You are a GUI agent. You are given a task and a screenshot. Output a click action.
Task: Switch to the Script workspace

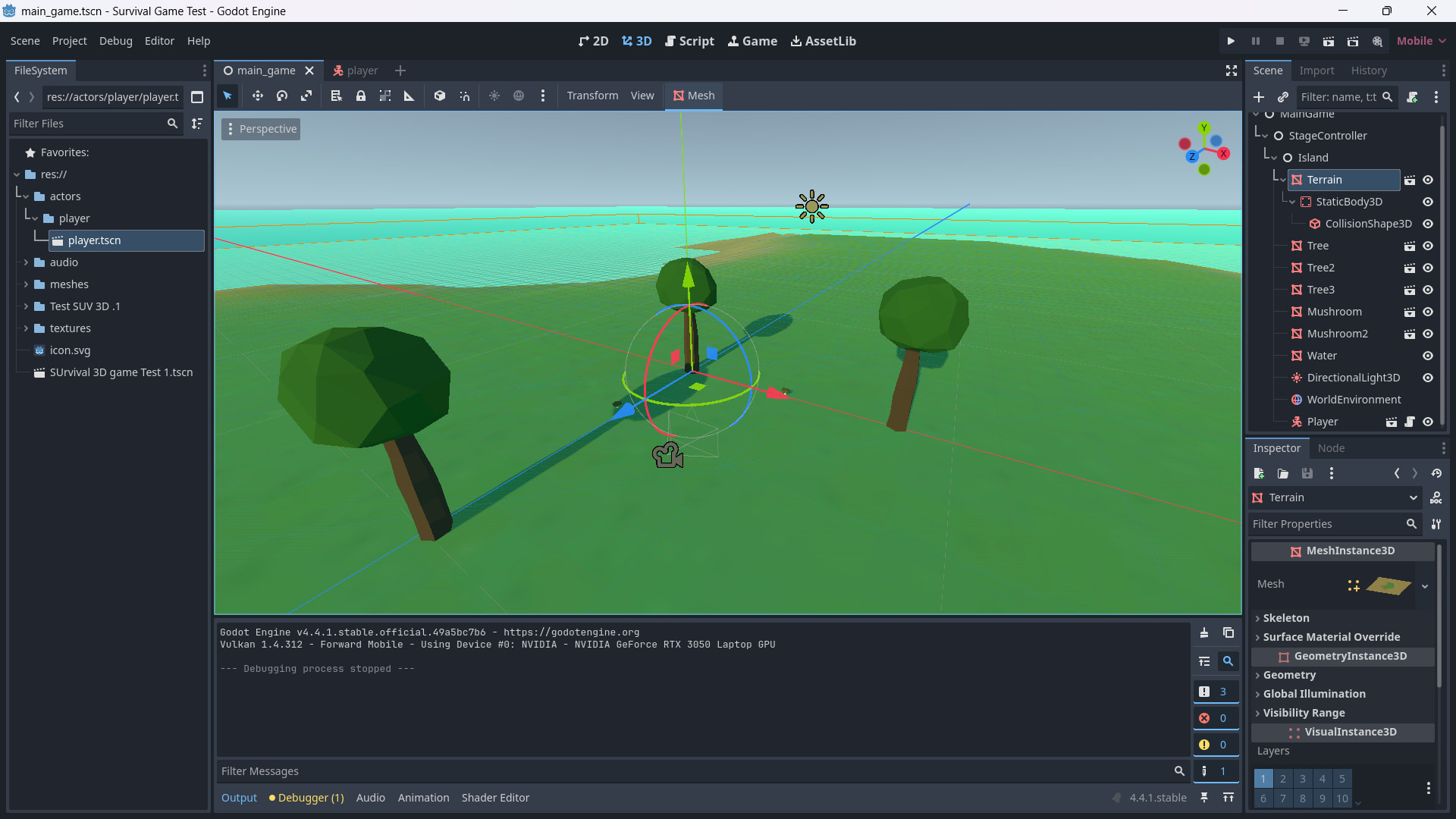[x=689, y=41]
